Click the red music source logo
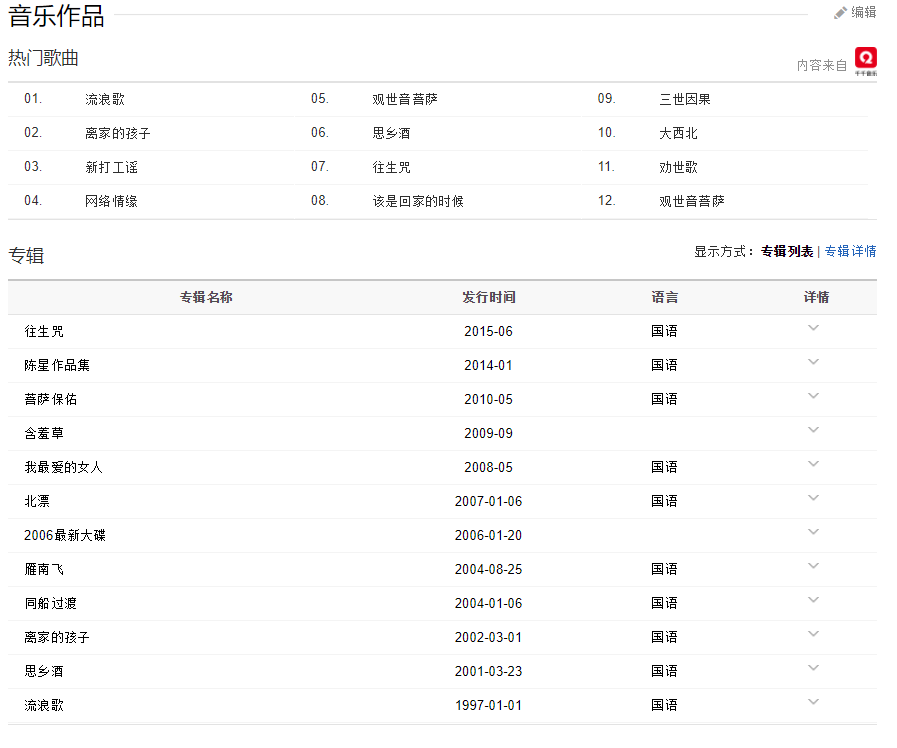 (865, 60)
